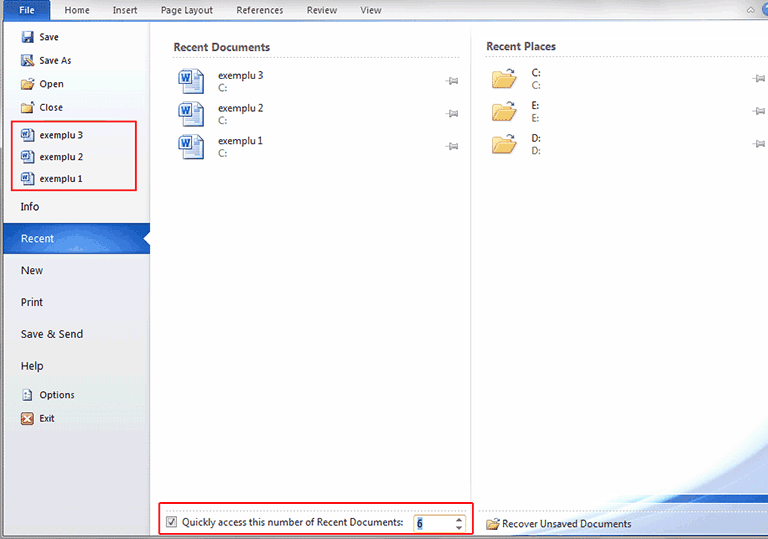
Task: Pin the E: folder in Recent Places
Action: pos(758,111)
